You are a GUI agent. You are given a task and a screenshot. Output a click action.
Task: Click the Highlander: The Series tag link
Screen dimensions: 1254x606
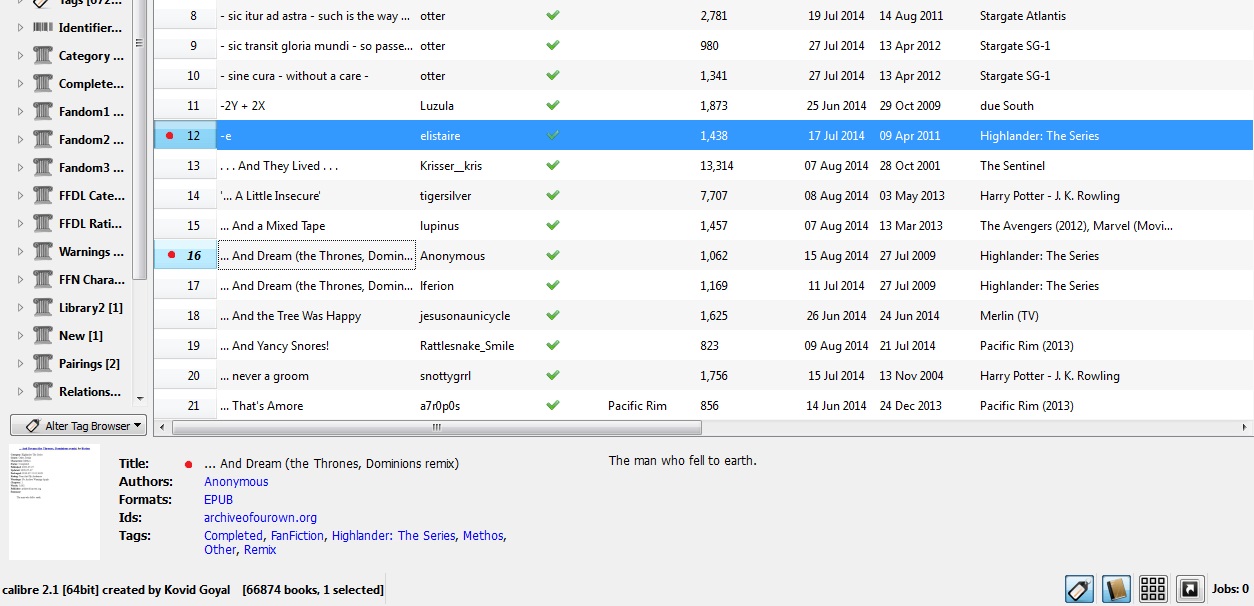pos(393,536)
